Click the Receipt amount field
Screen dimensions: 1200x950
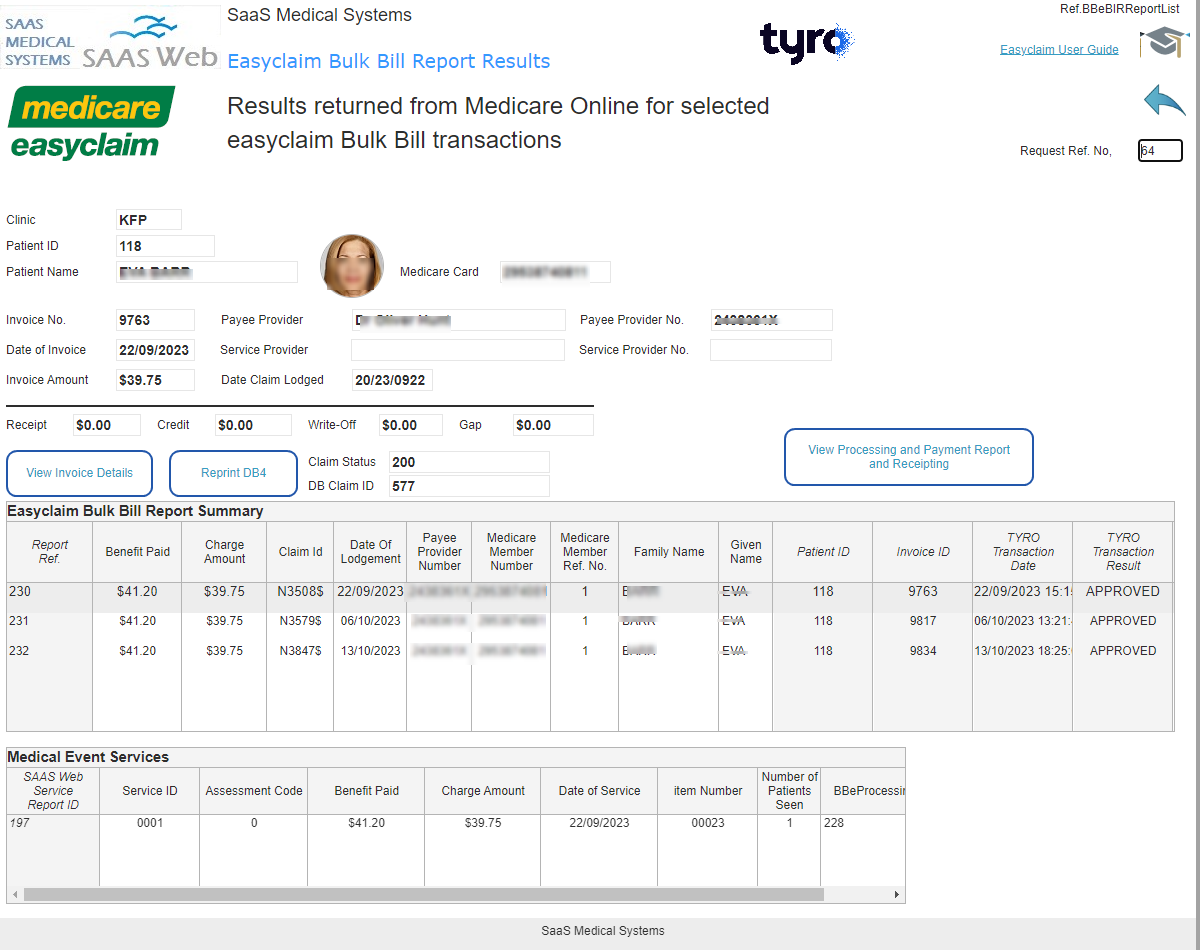(x=107, y=425)
